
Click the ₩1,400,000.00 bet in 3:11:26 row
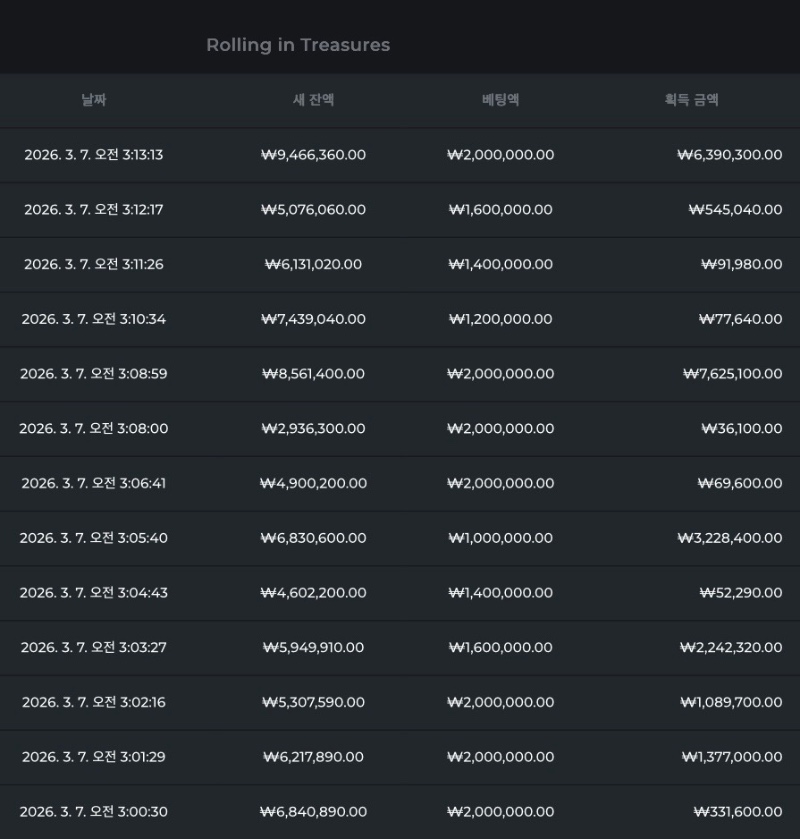500,265
